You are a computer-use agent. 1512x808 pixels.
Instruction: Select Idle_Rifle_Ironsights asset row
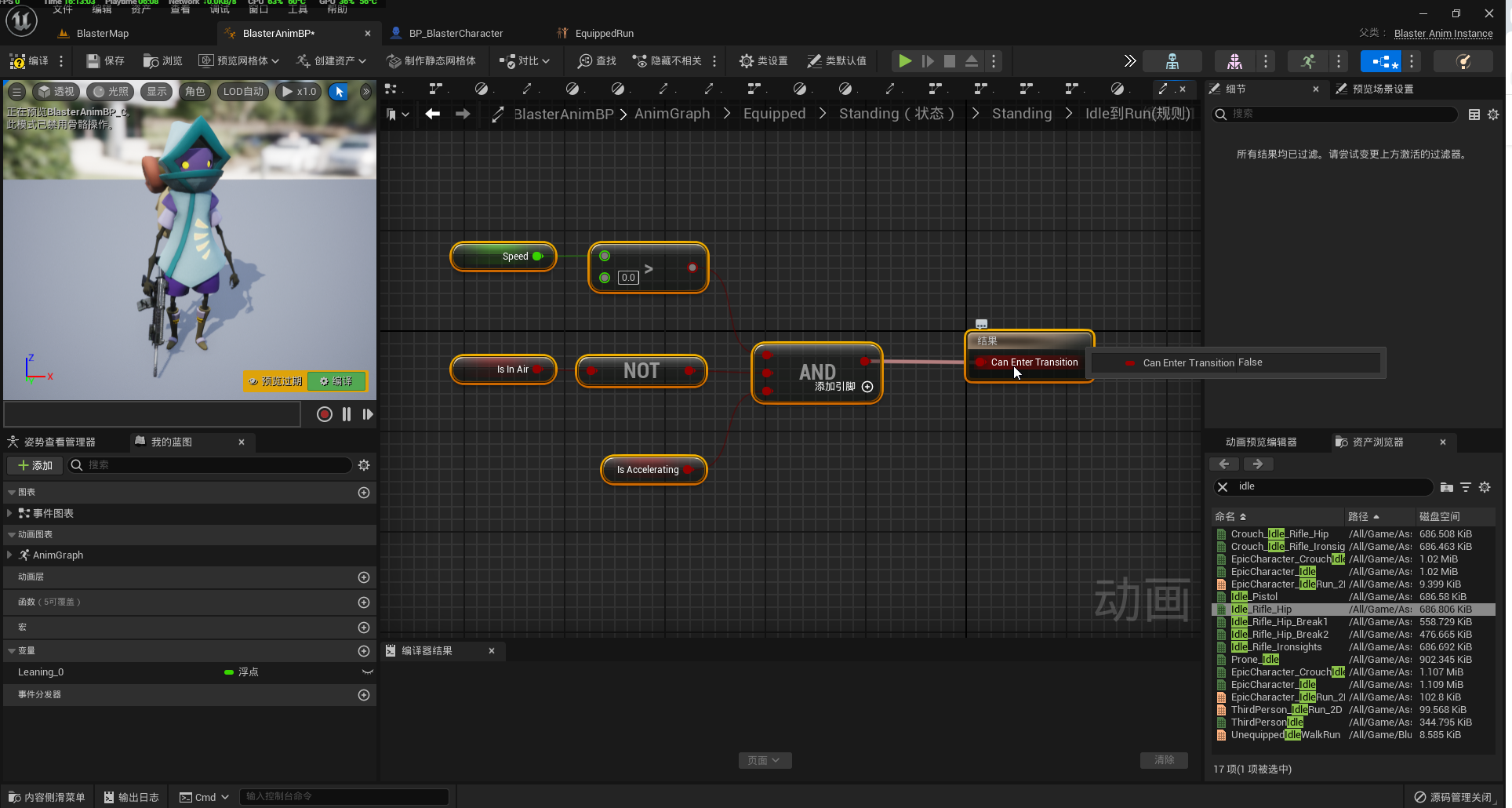pyautogui.click(x=1354, y=647)
